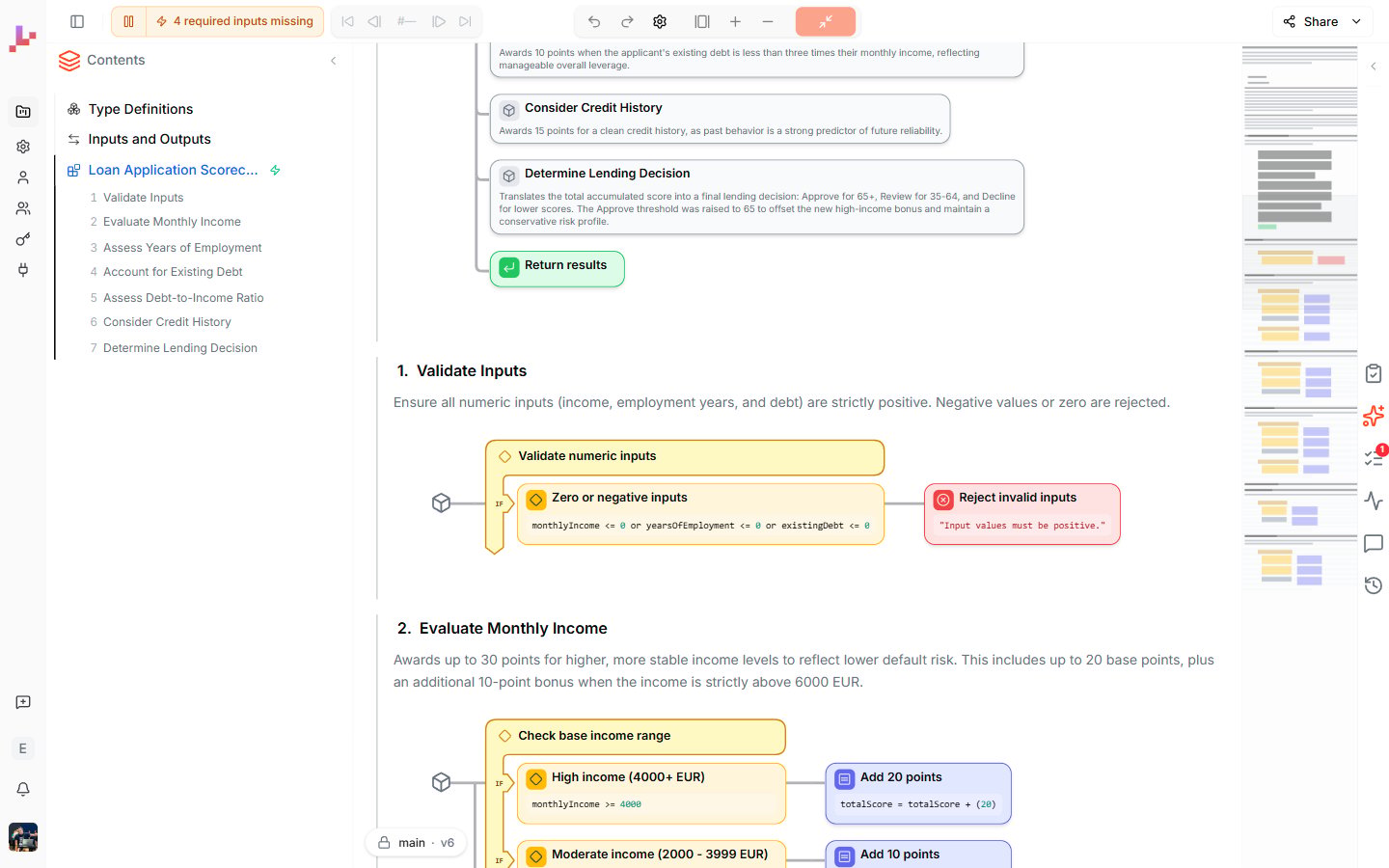
Task: Collapse the Contents panel chevron
Action: [x=334, y=61]
